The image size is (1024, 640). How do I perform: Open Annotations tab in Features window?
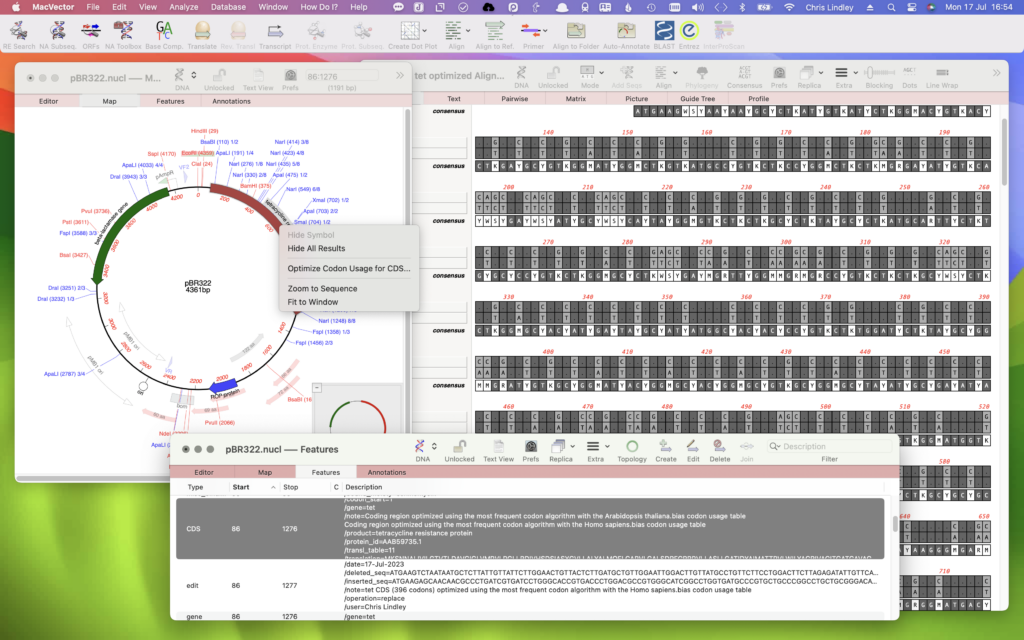(387, 472)
